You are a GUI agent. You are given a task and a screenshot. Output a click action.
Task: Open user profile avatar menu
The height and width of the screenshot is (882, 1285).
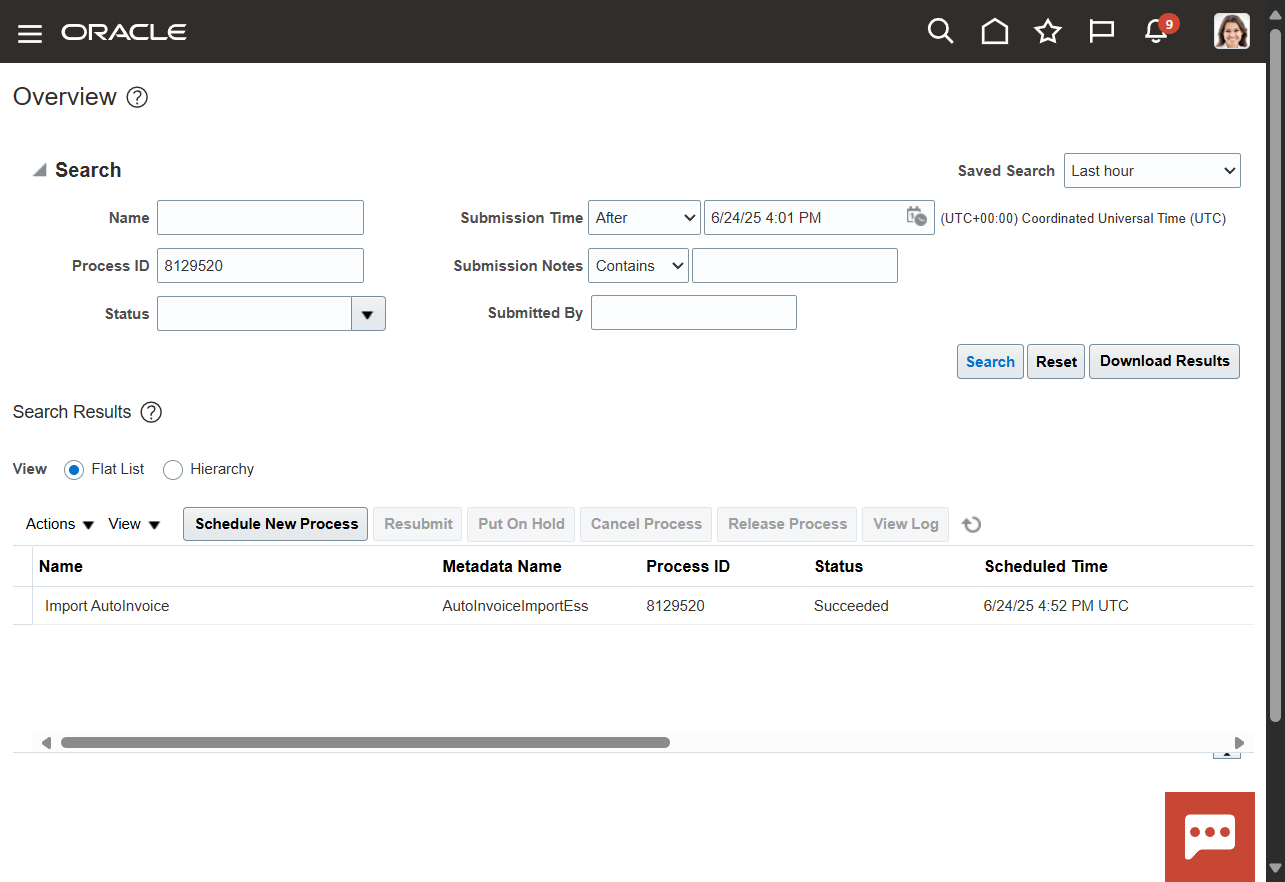pyautogui.click(x=1231, y=31)
